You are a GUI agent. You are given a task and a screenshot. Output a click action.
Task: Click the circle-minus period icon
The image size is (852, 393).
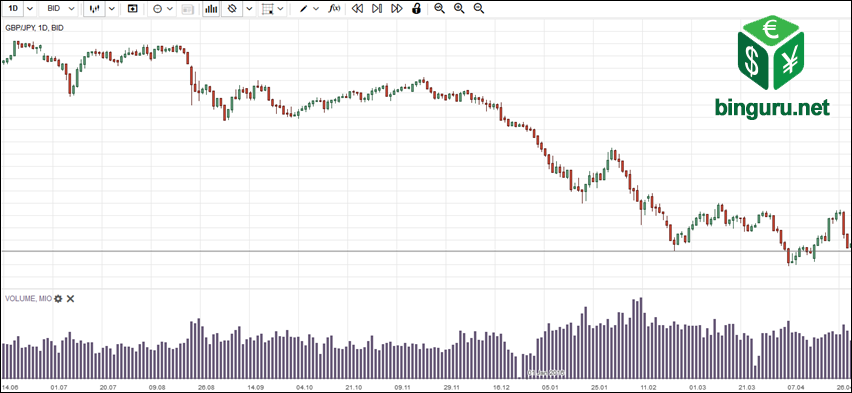tap(158, 9)
